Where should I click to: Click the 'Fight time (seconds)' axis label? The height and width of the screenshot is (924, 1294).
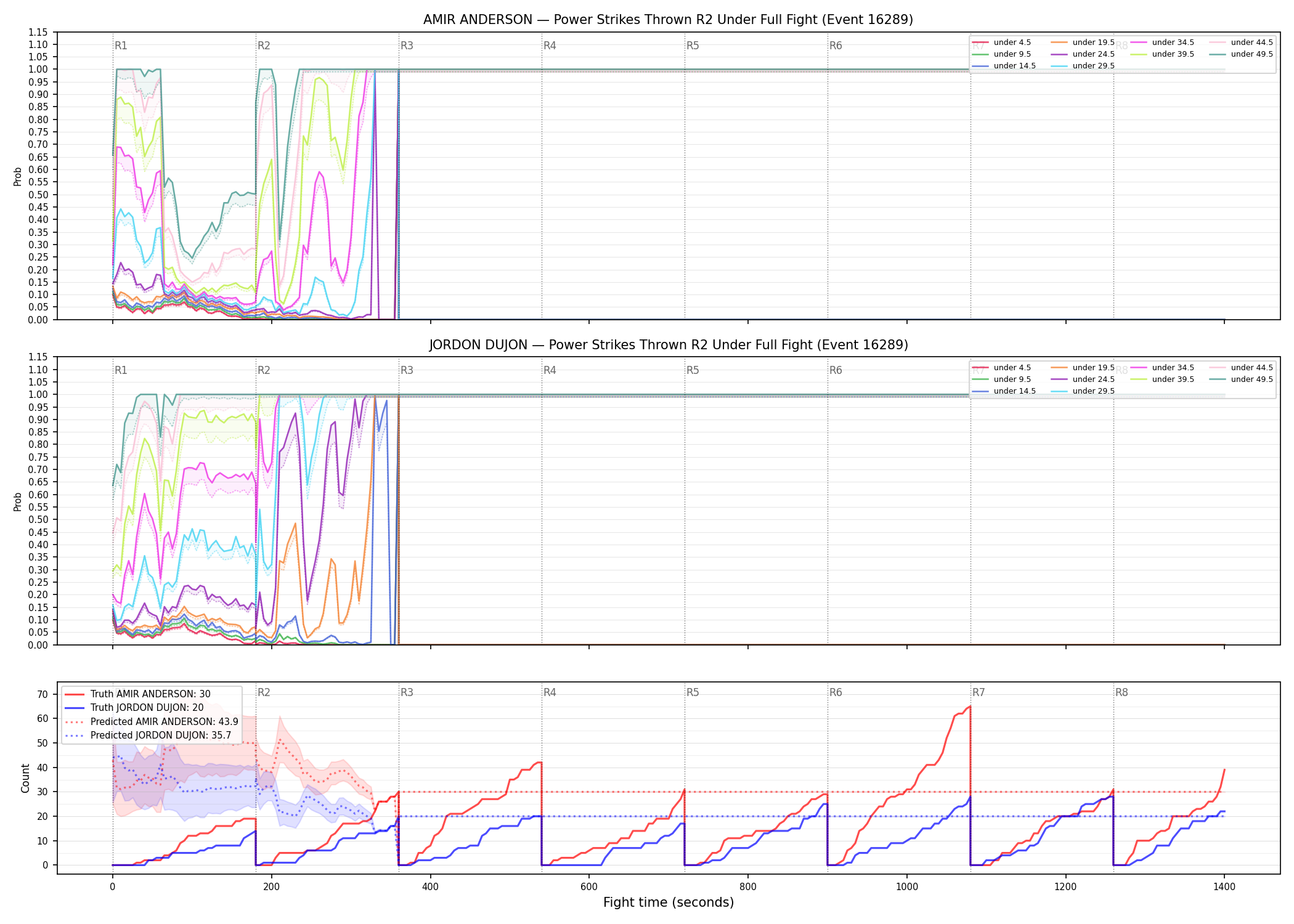669,902
